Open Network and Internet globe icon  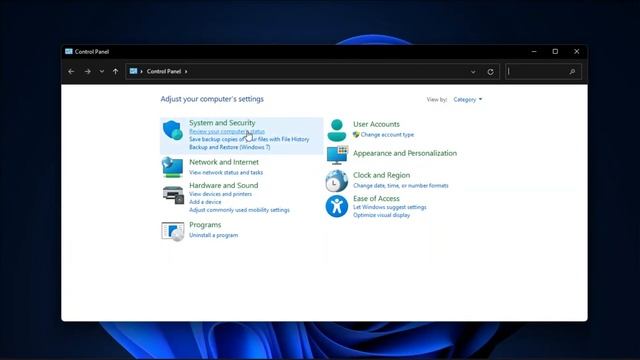pos(173,167)
